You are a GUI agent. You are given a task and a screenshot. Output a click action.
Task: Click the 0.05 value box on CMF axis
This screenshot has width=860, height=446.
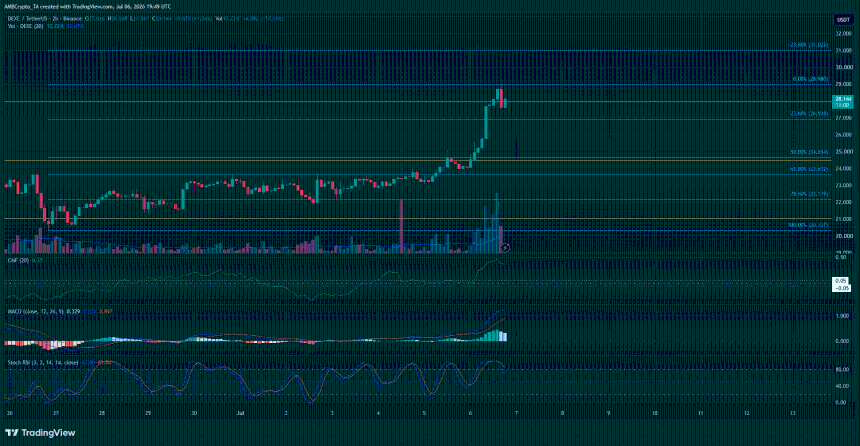click(841, 281)
